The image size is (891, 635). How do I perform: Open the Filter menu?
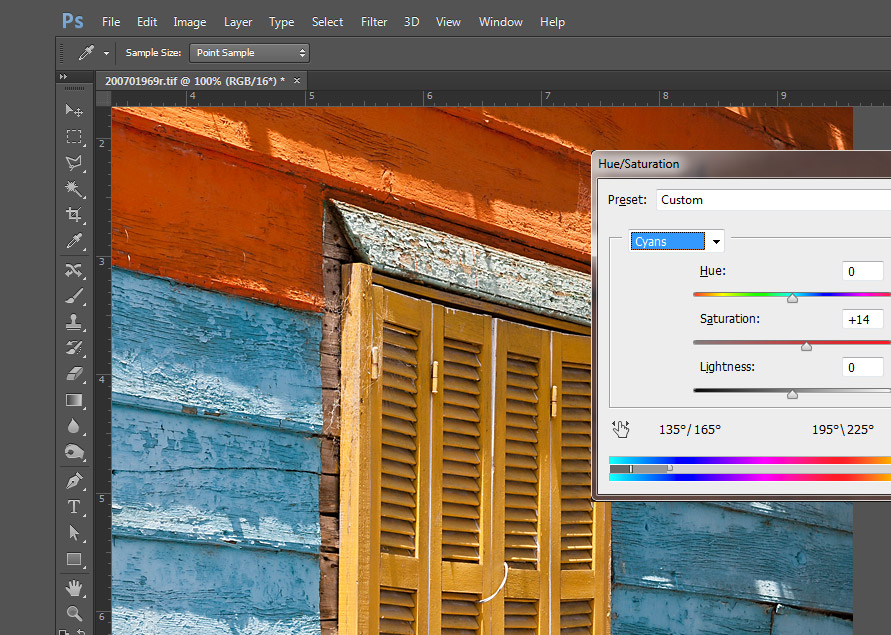click(x=374, y=22)
